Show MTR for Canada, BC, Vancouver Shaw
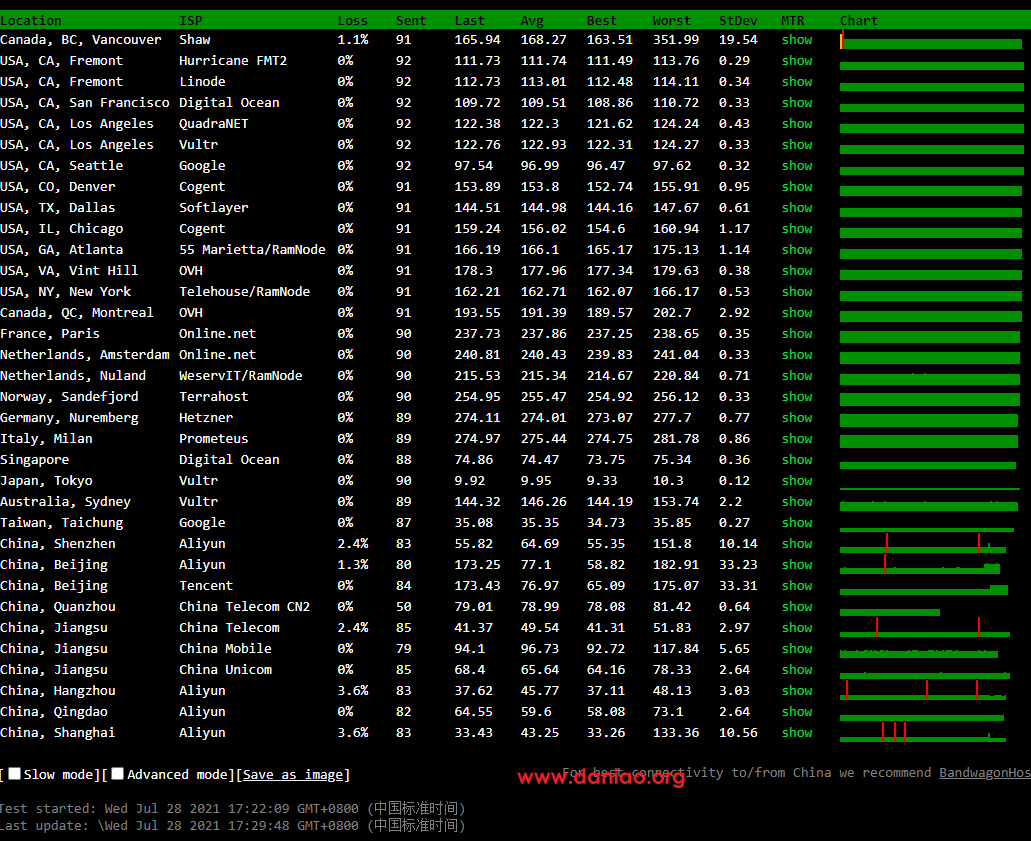Viewport: 1031px width, 841px height. click(x=797, y=39)
